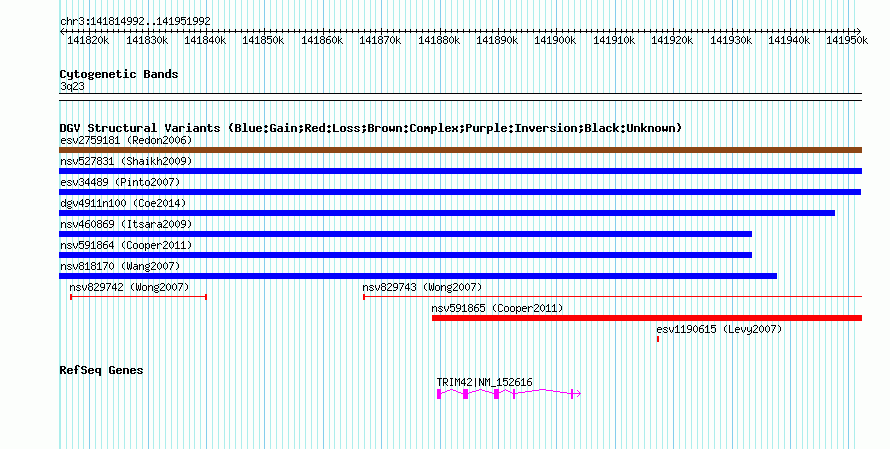Click the 141840k ruler tick label

point(205,40)
